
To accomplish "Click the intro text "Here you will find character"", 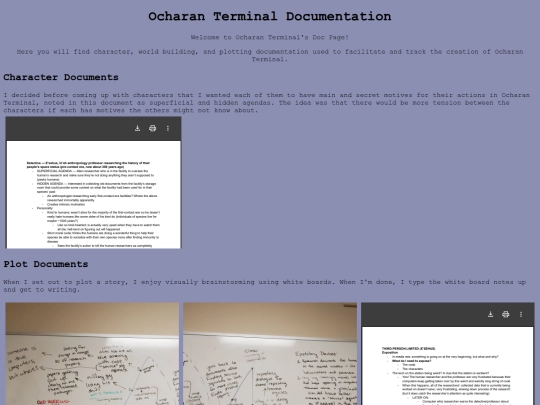I will tap(270, 55).
